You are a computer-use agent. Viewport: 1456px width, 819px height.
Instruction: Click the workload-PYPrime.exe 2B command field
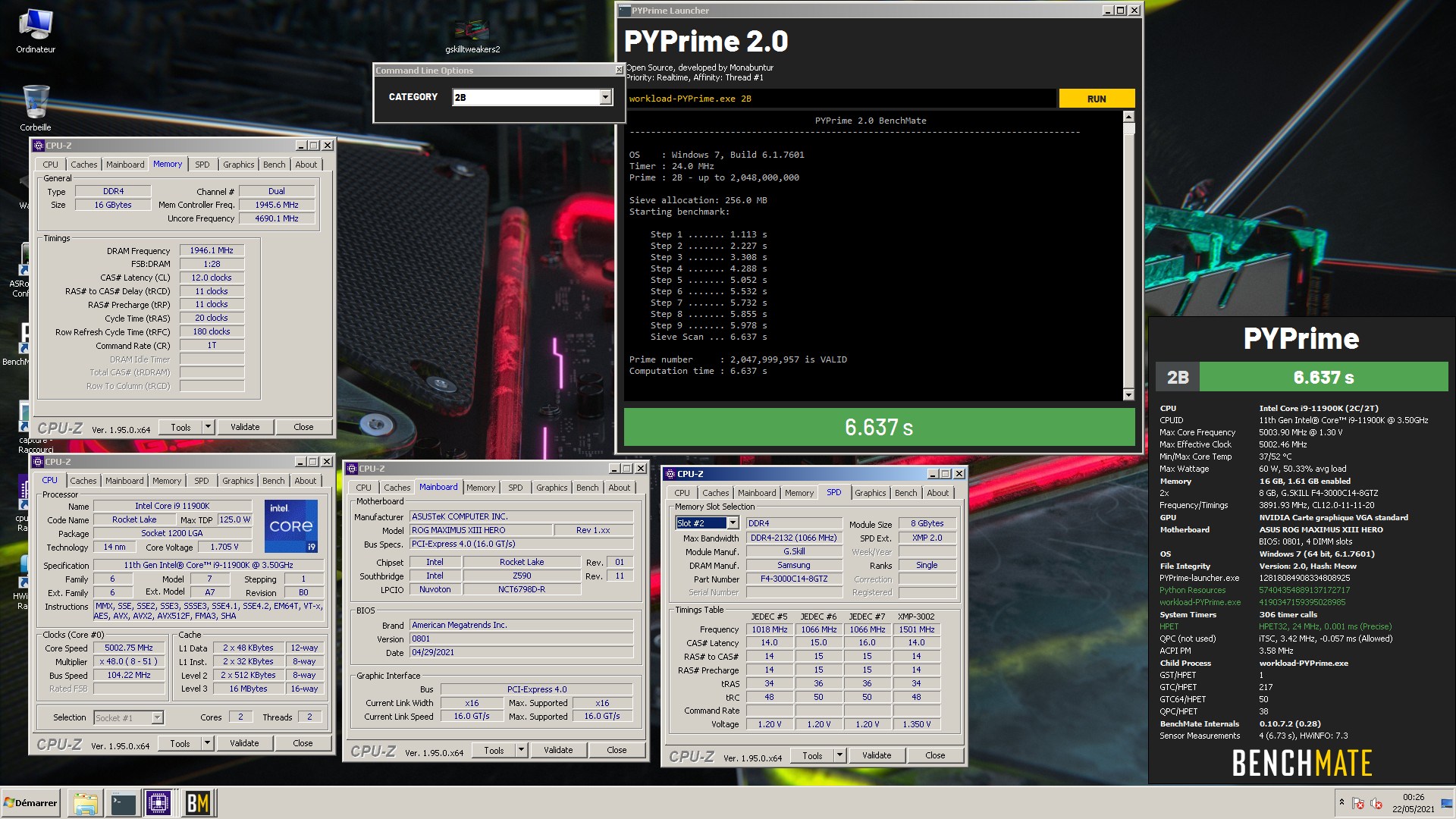(840, 99)
